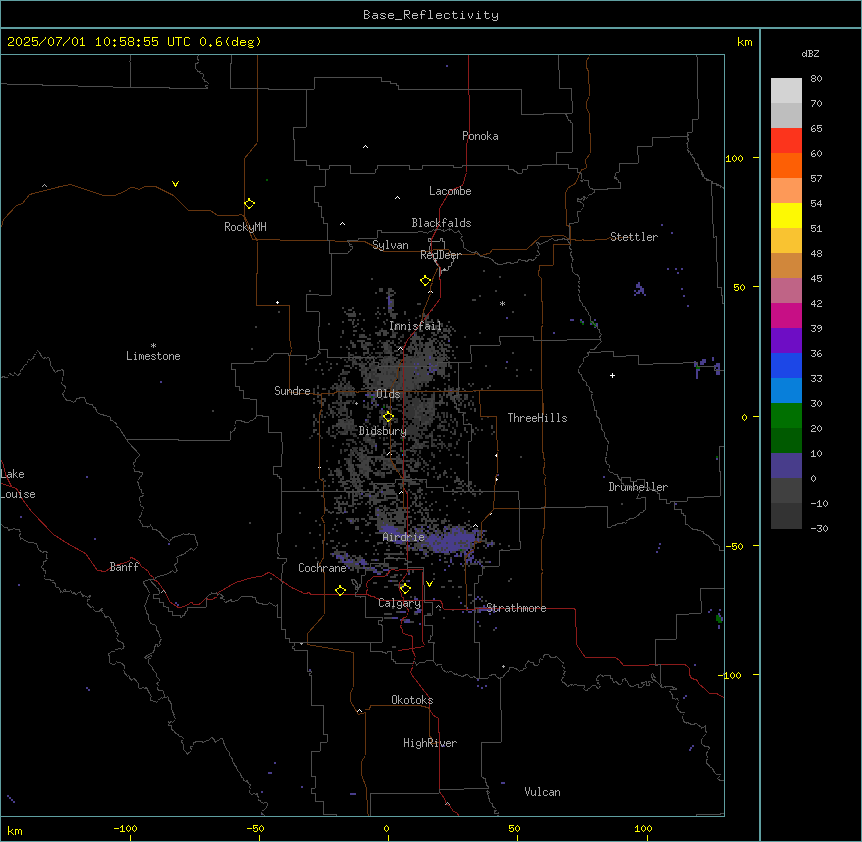
Task: Select the slate purple 10 dBZ legend band
Action: [x=786, y=466]
